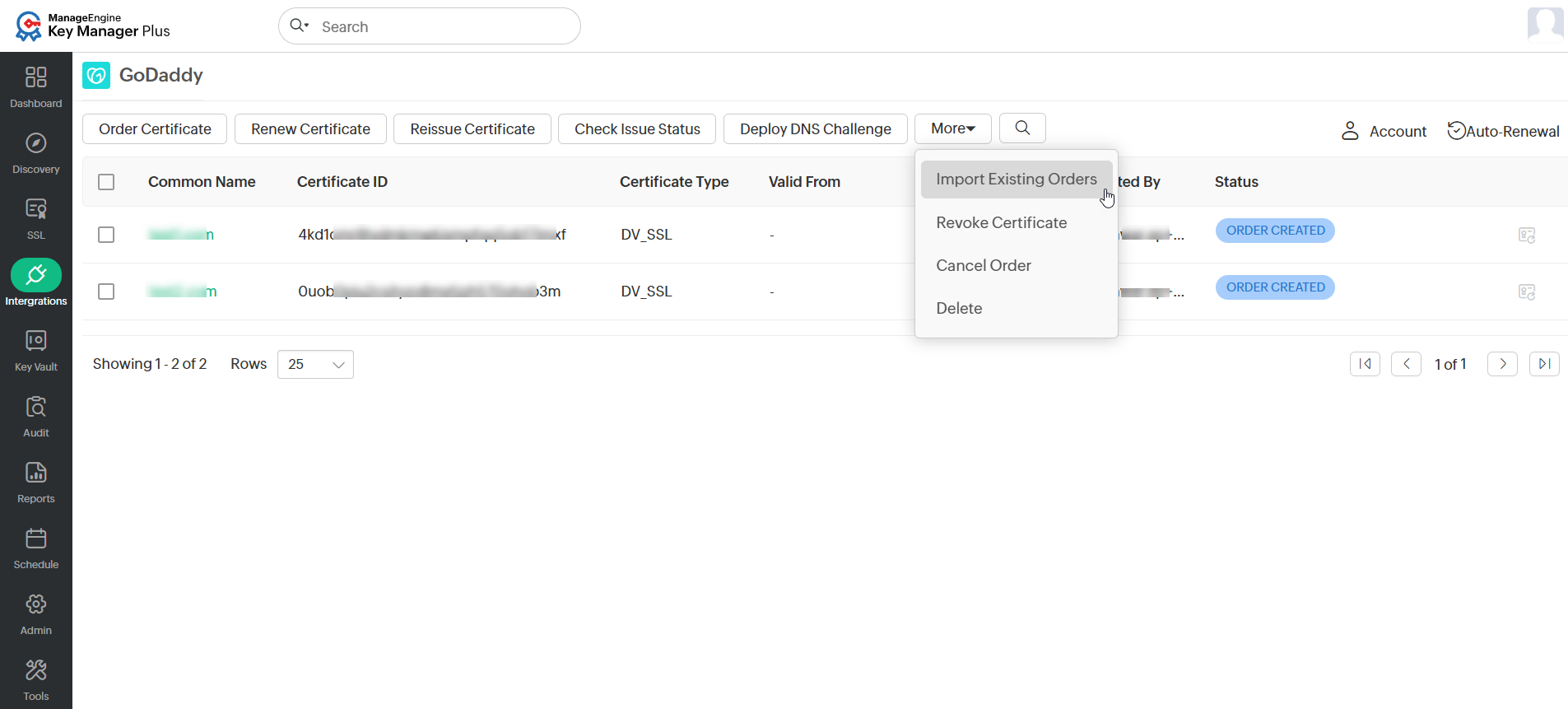
Task: Click the Check Issue Status button
Action: point(637,129)
